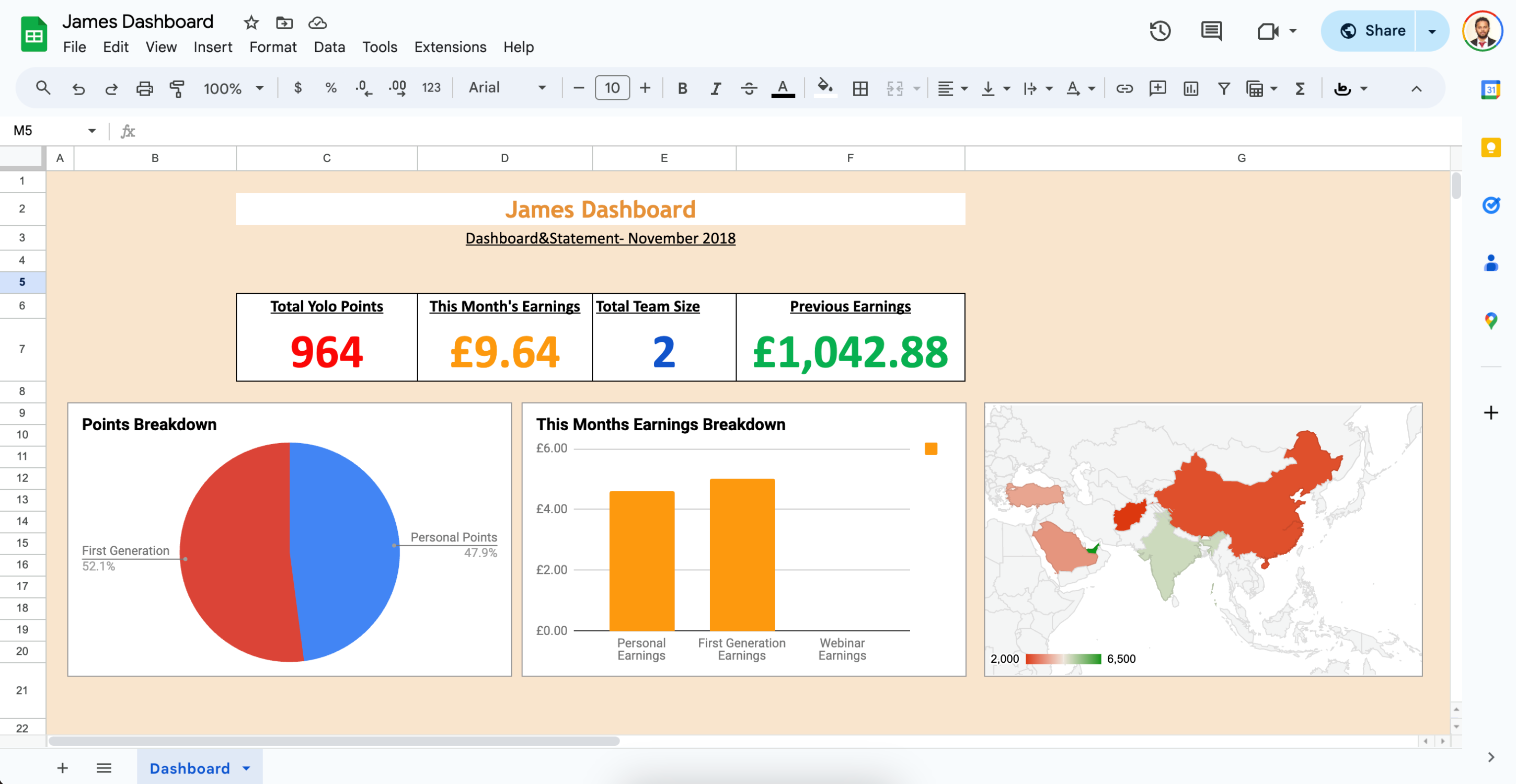Viewport: 1516px width, 784px height.
Task: Add a new sheet
Action: (x=62, y=768)
